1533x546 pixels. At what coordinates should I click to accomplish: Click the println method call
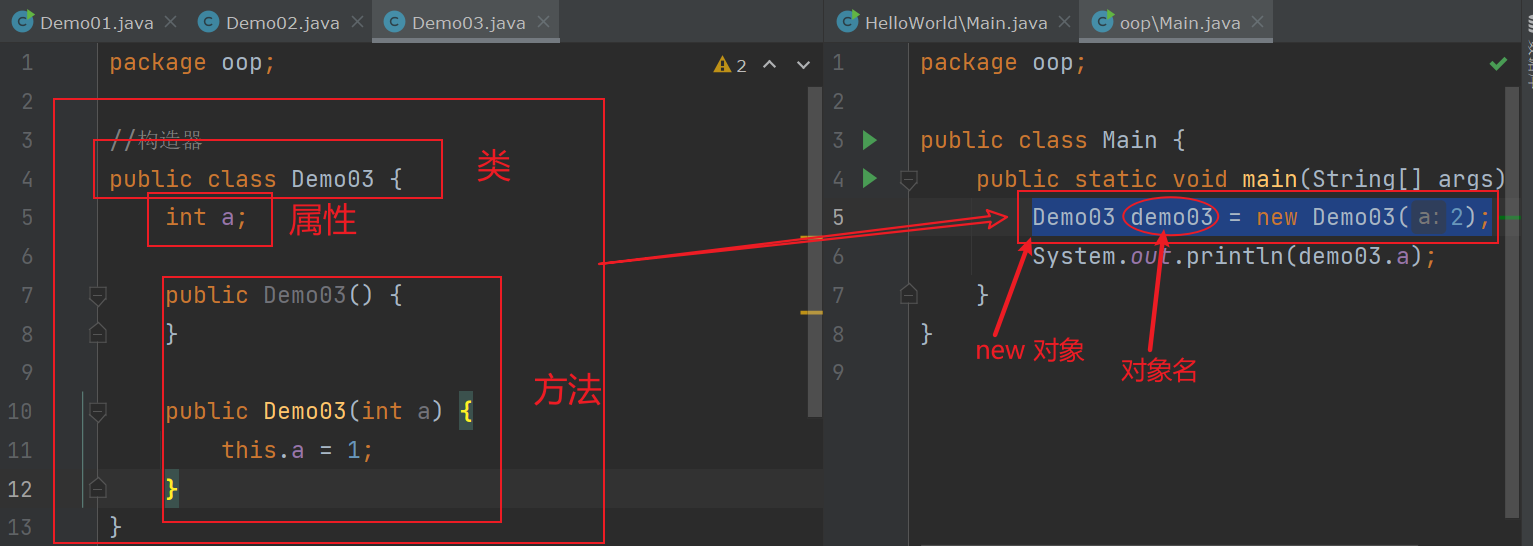coord(1228,257)
